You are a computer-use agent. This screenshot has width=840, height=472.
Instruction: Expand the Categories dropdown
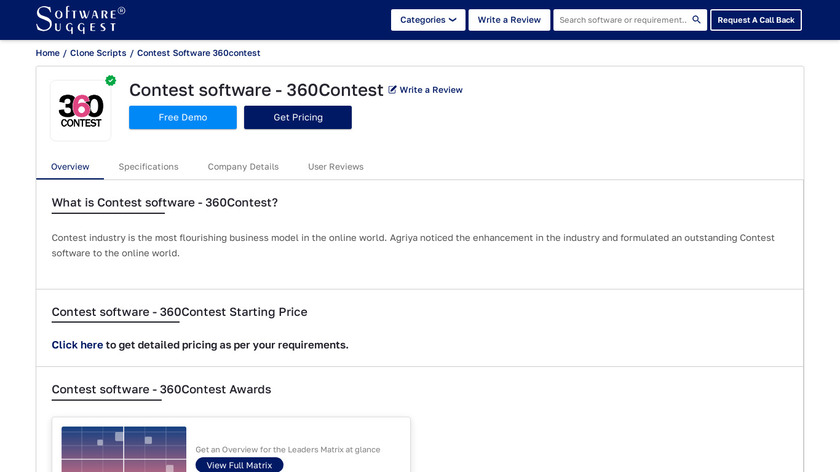(x=428, y=20)
